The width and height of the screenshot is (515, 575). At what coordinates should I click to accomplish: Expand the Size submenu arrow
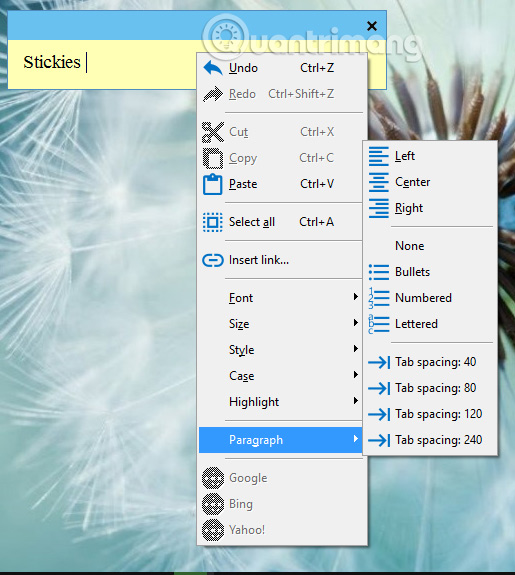[355, 323]
